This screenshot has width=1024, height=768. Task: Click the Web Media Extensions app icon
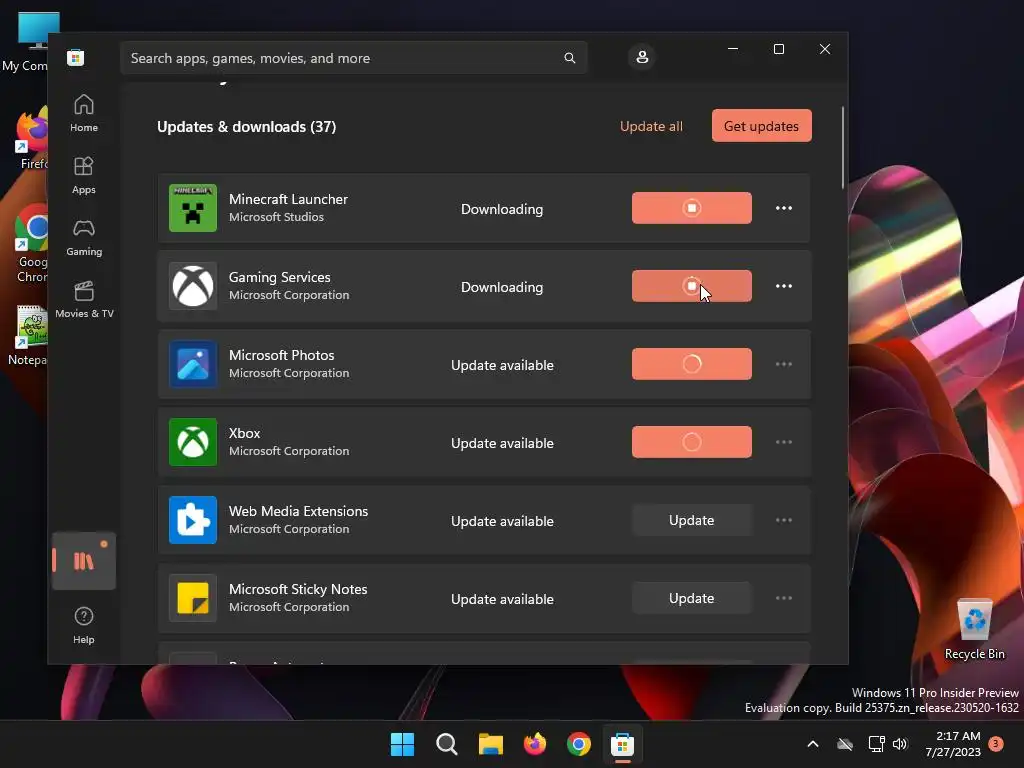(193, 520)
